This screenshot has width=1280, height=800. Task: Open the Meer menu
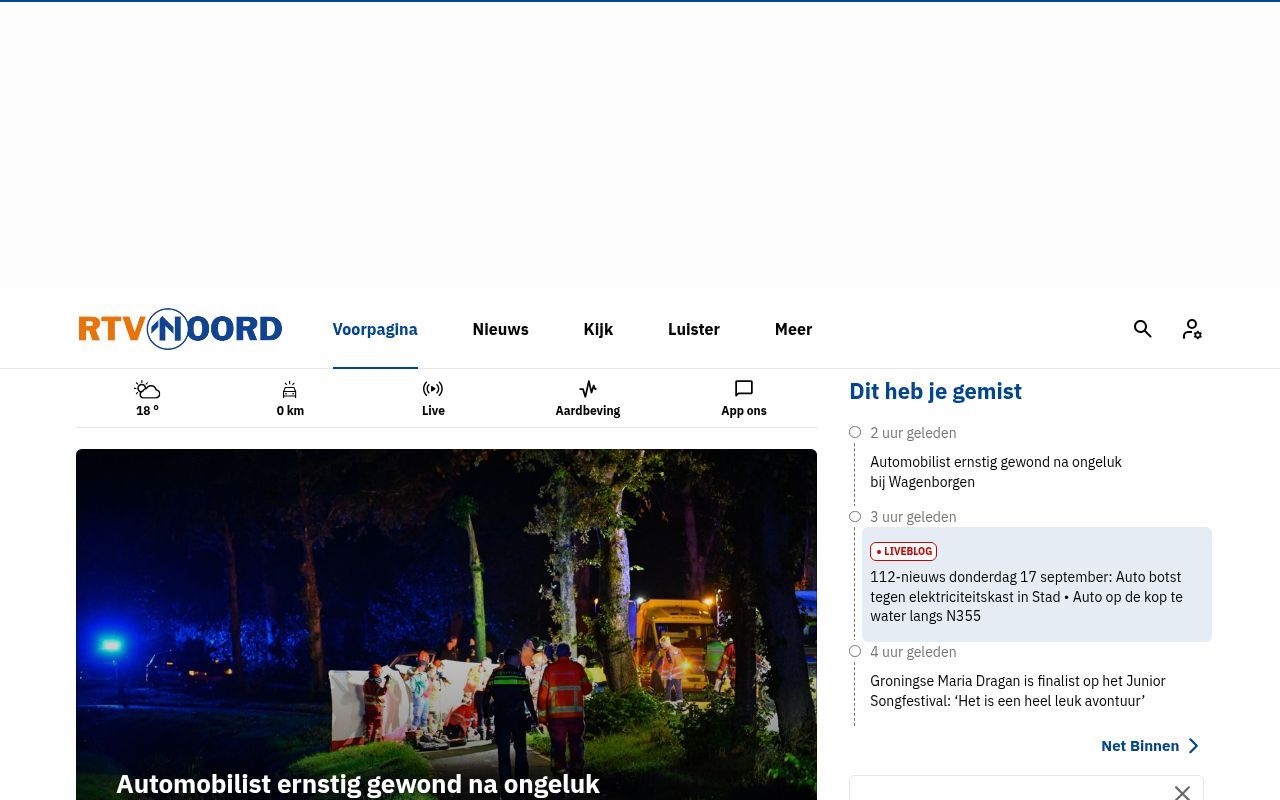[x=793, y=329]
